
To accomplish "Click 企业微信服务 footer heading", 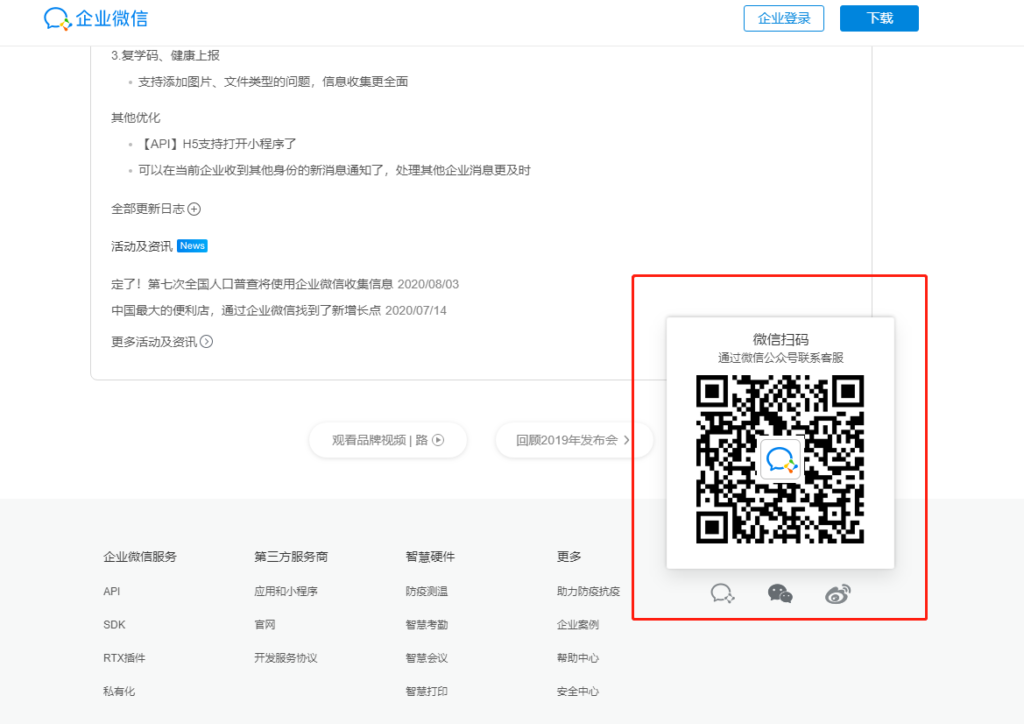I will click(140, 557).
